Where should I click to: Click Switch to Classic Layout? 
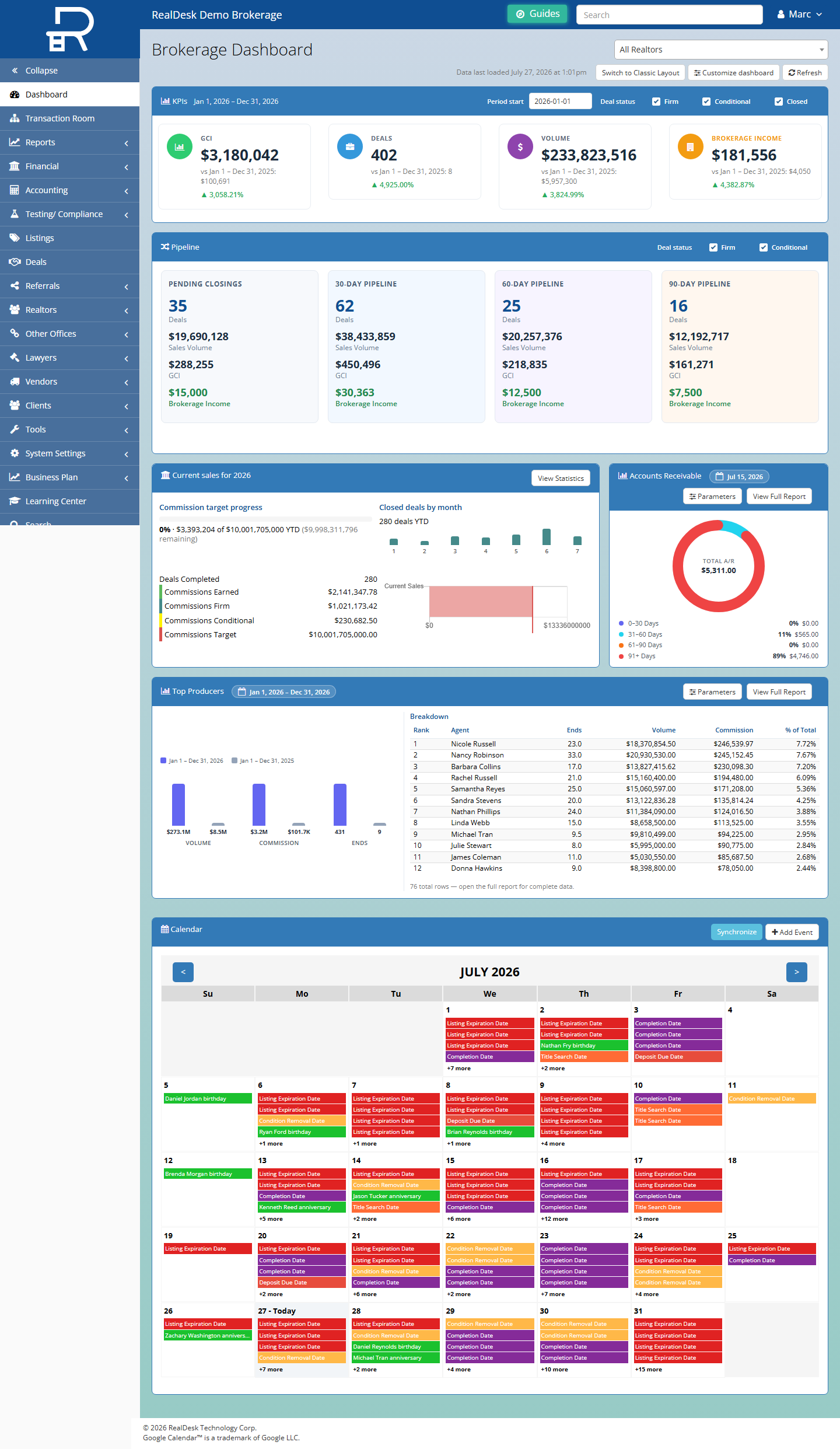coord(640,73)
